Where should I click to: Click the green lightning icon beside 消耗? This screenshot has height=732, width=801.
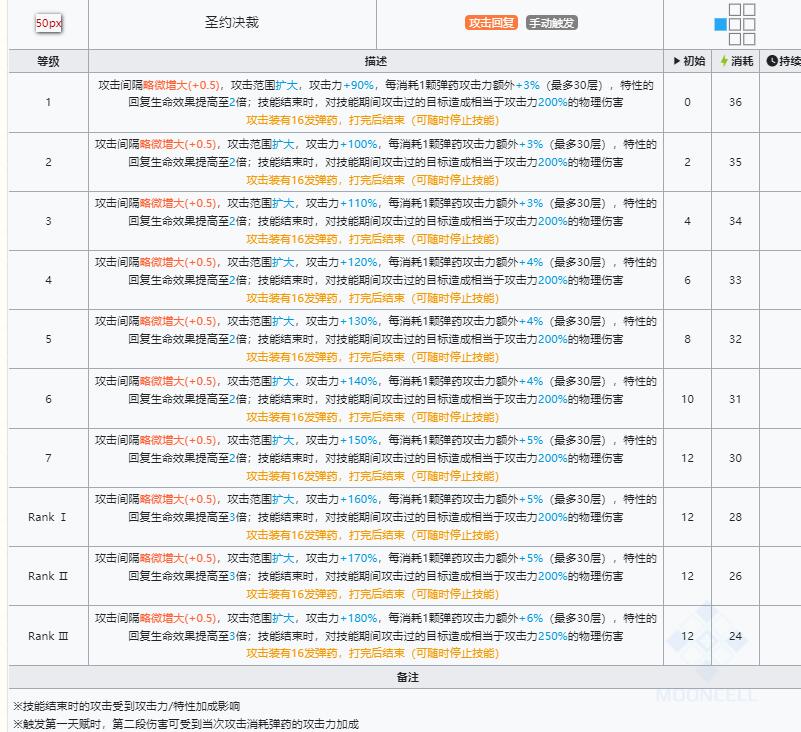[x=724, y=61]
